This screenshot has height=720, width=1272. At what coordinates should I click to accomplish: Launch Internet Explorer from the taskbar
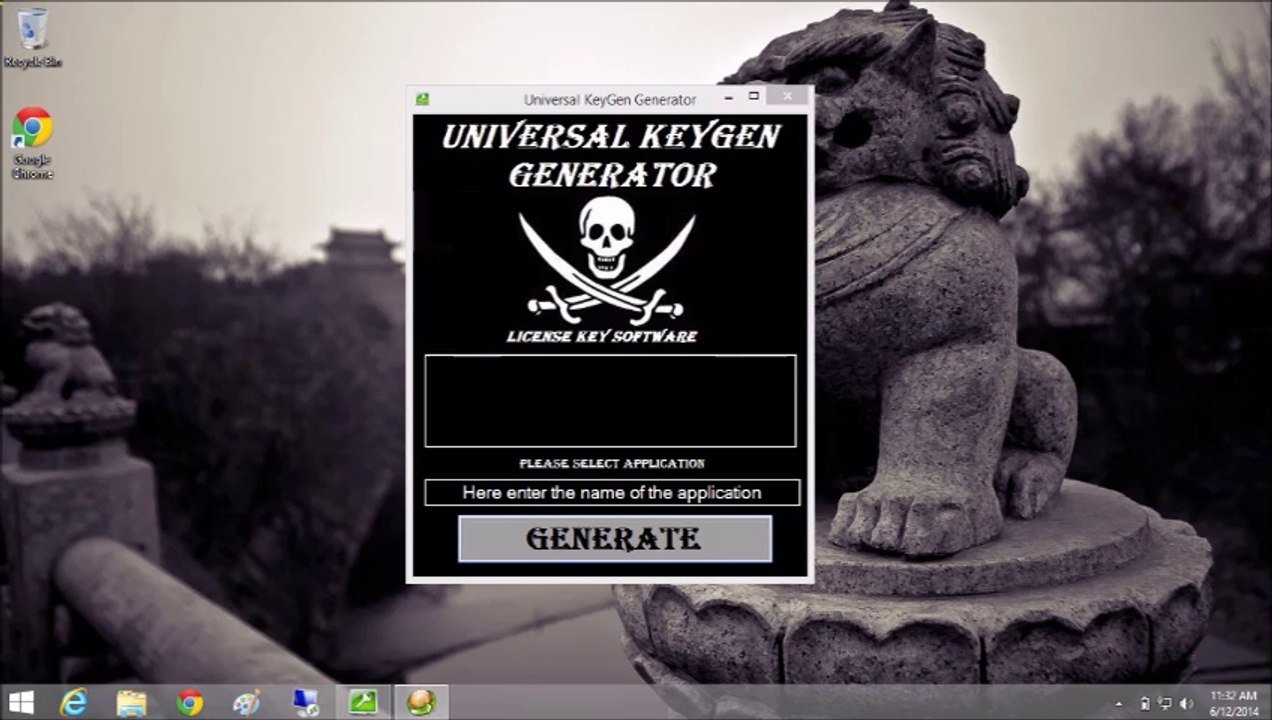[x=73, y=703]
